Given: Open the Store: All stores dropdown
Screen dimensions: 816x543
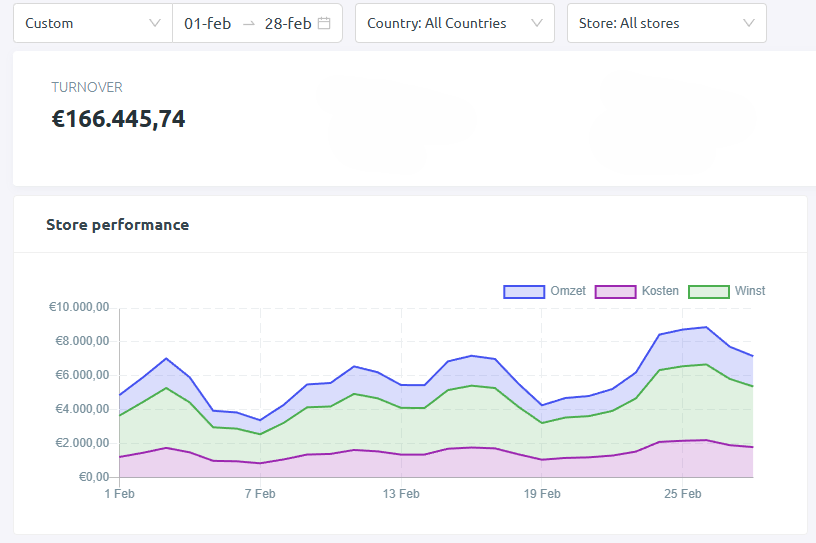Looking at the screenshot, I should (x=667, y=23).
